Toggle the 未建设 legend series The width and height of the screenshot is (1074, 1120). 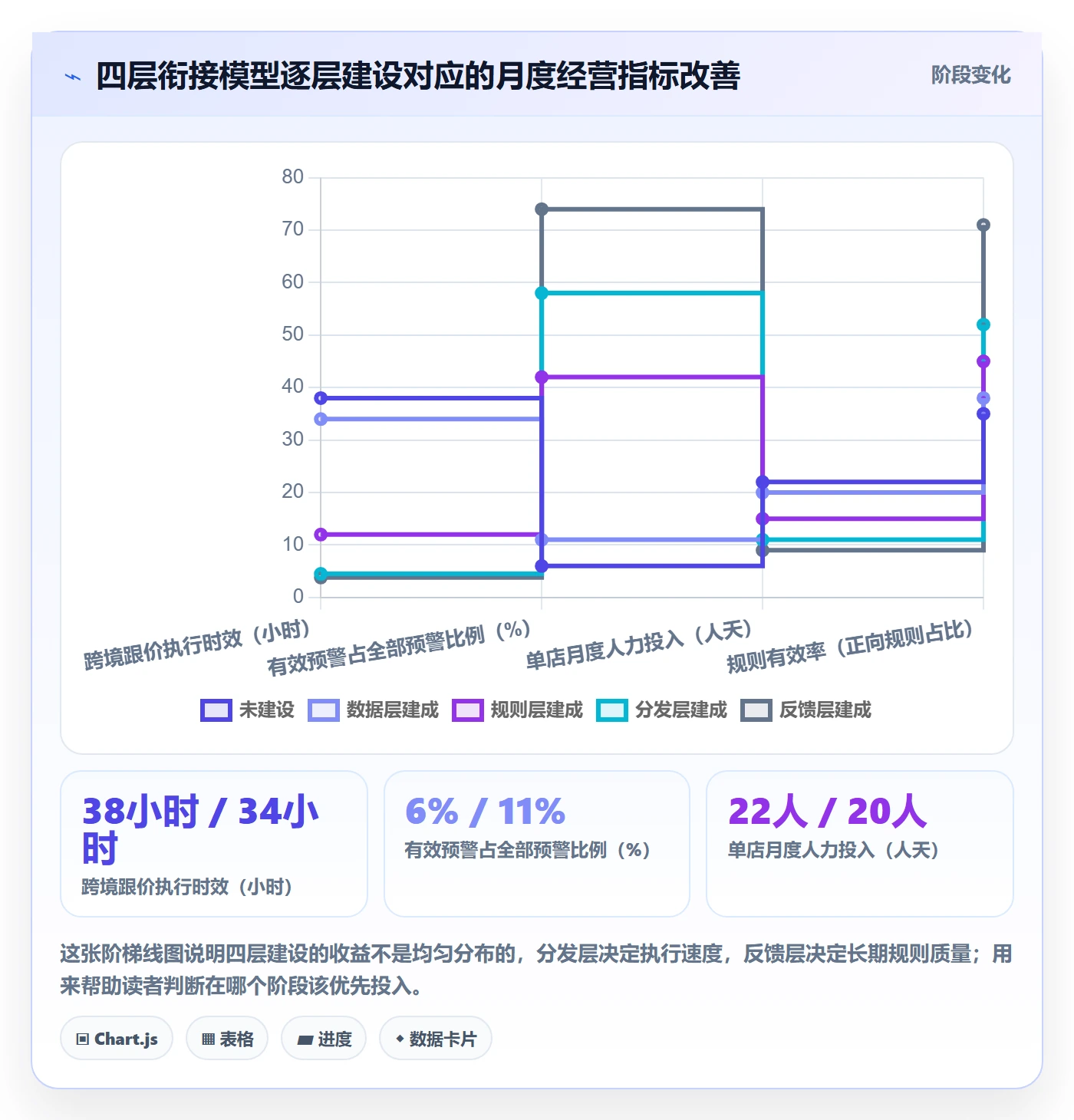(x=247, y=710)
